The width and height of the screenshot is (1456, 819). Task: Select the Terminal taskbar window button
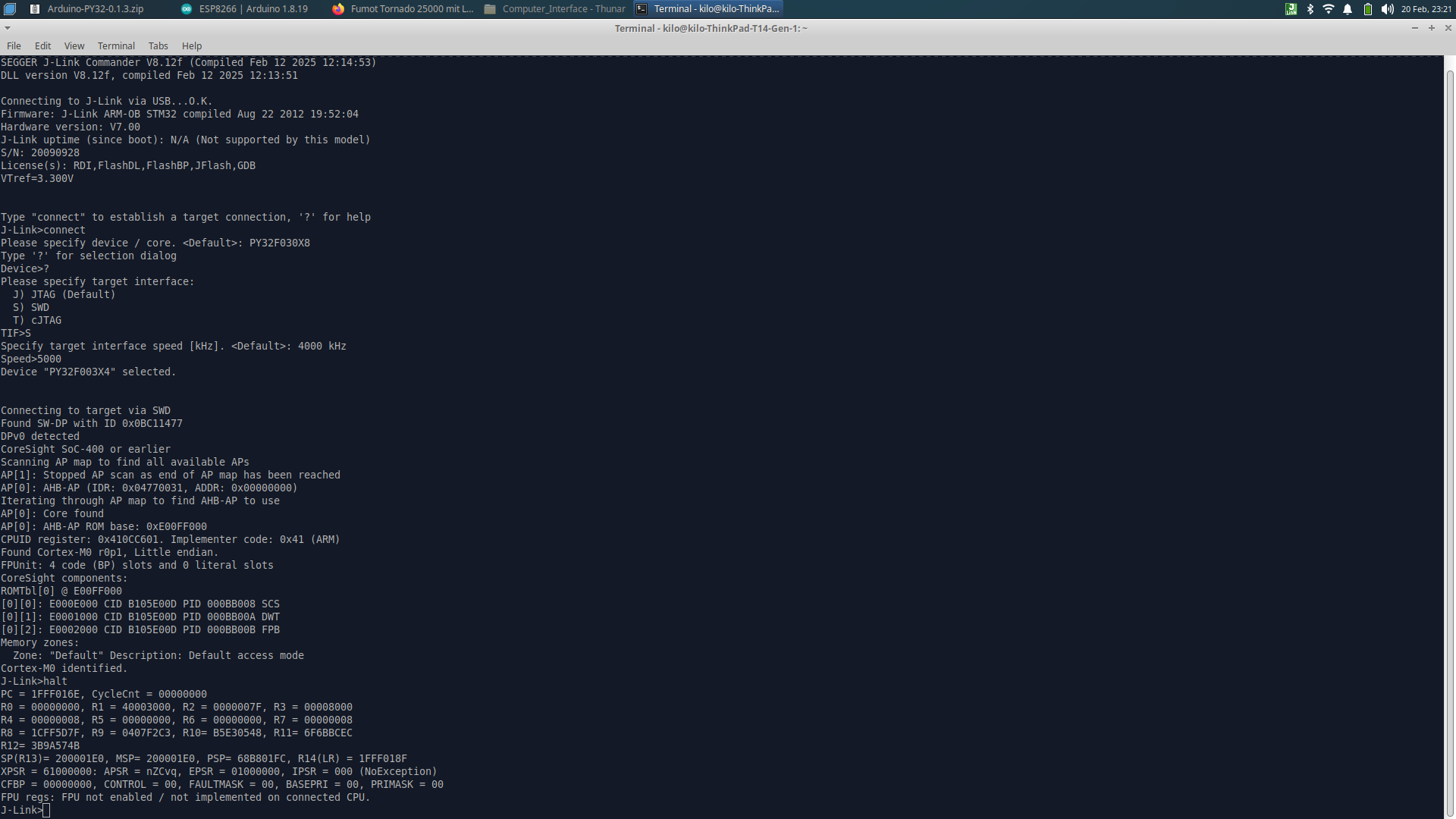708,9
